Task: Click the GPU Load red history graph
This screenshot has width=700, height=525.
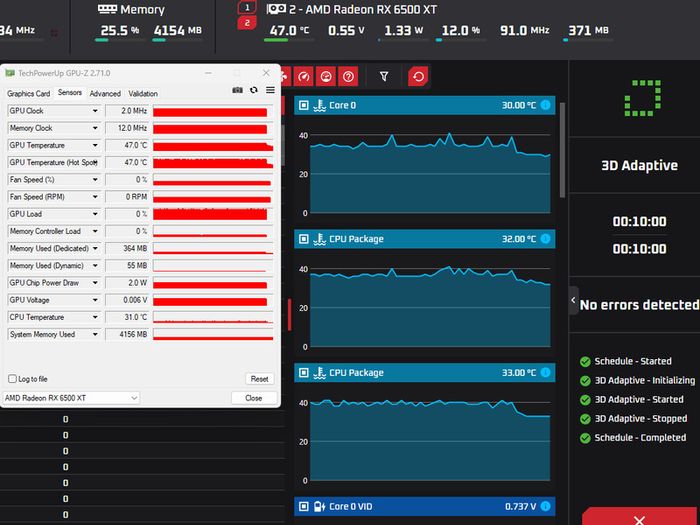Action: coord(213,214)
